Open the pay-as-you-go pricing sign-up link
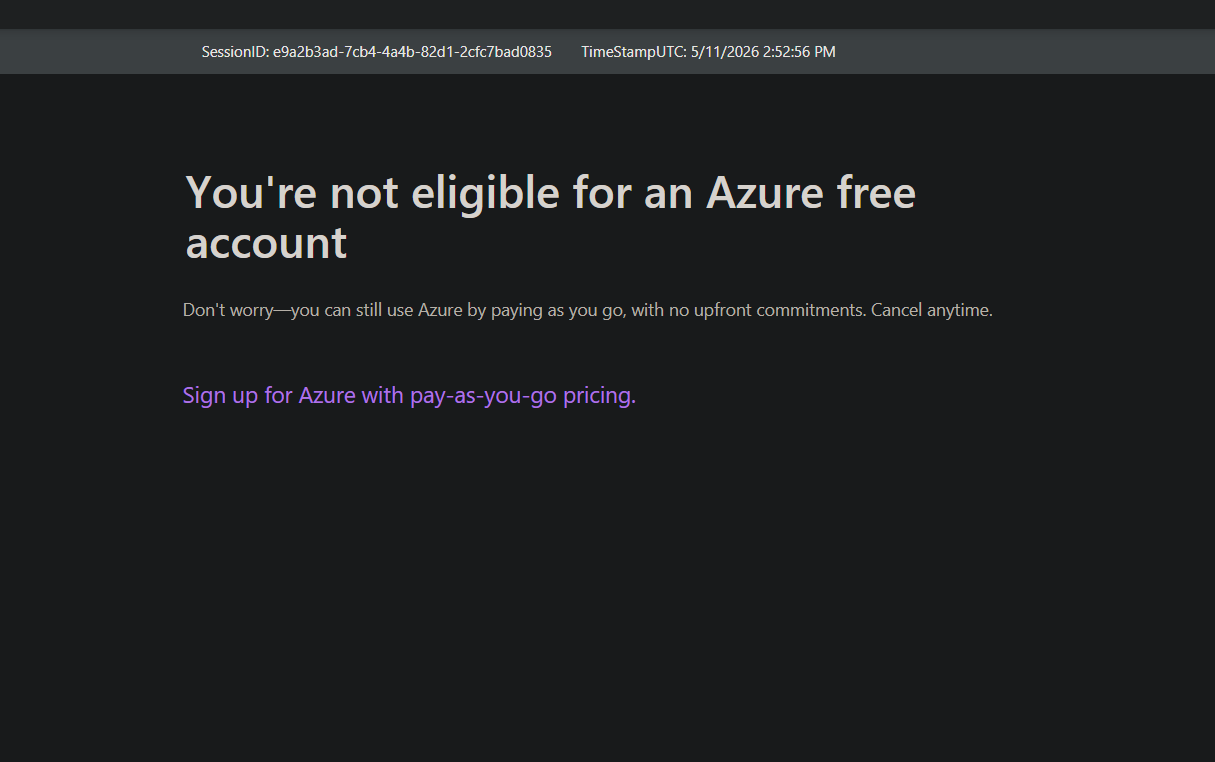Image resolution: width=1215 pixels, height=762 pixels. point(409,396)
